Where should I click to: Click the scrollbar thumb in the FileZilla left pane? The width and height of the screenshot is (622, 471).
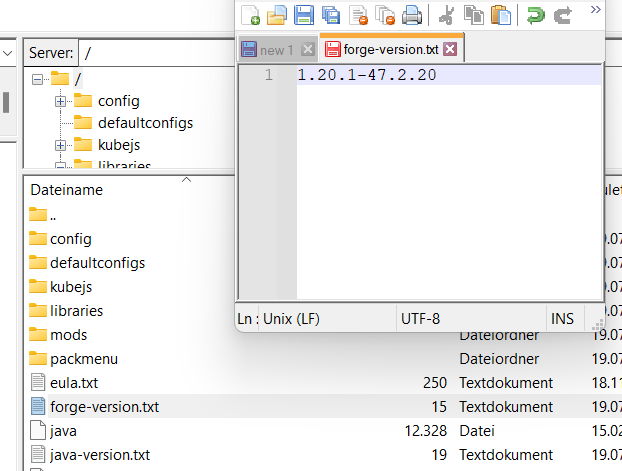(6, 103)
